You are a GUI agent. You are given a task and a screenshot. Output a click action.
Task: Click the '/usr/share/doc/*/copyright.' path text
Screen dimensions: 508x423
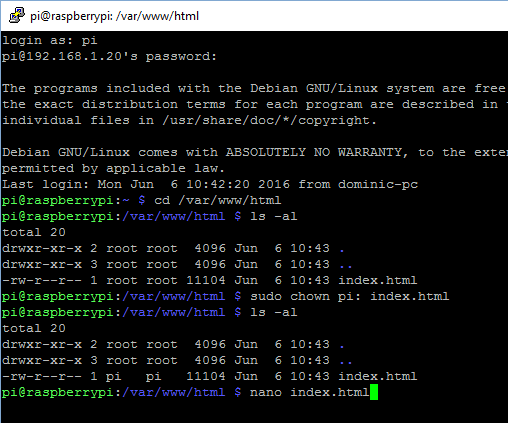(269, 120)
